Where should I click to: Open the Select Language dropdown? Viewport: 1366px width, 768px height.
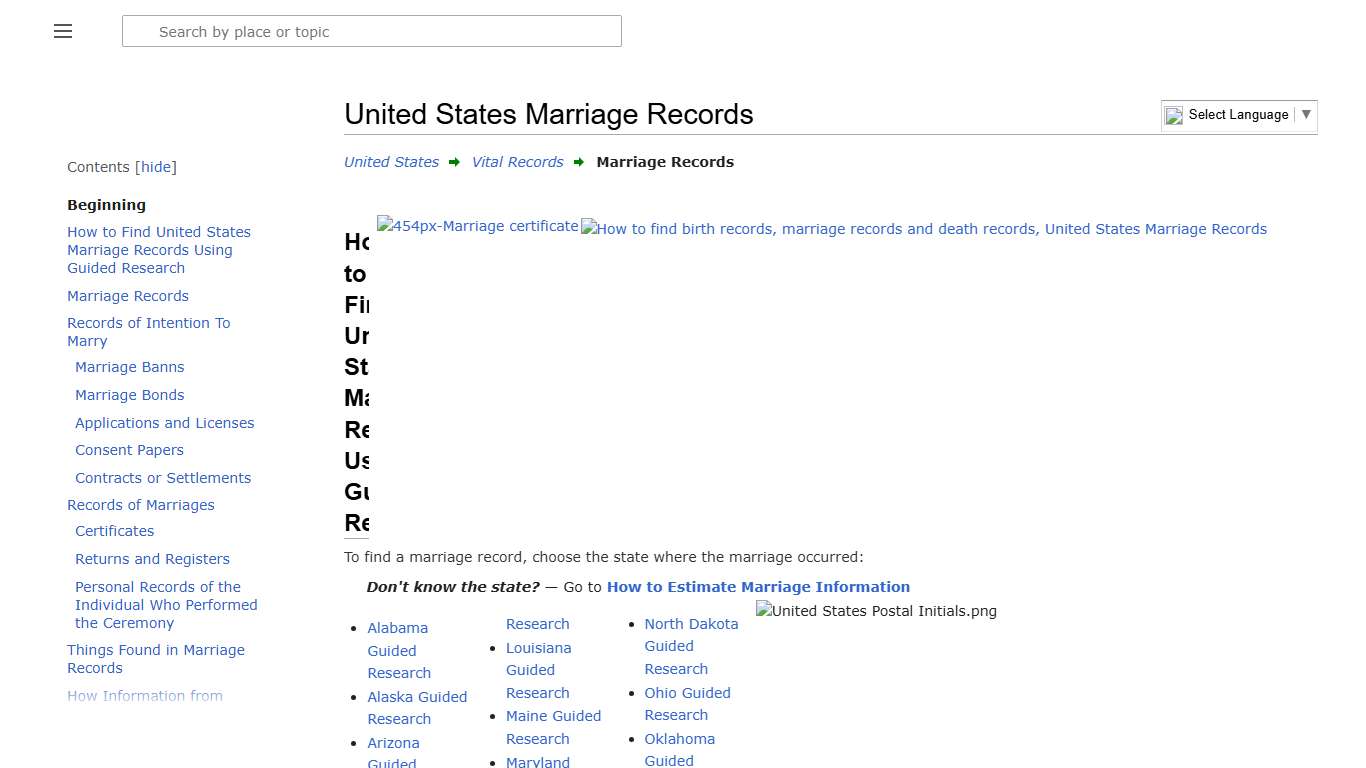(x=1306, y=115)
